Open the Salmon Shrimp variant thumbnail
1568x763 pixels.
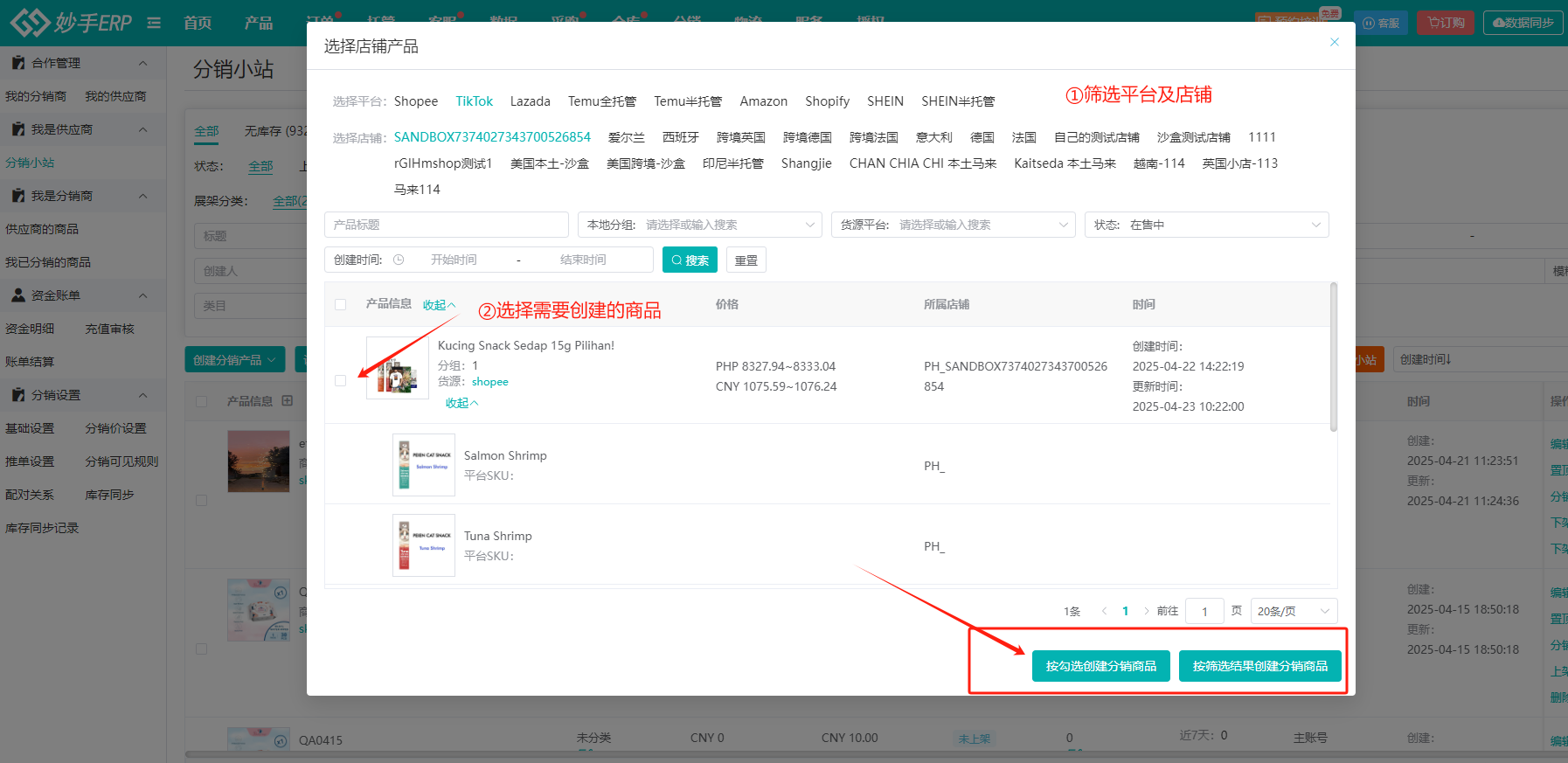(x=424, y=465)
